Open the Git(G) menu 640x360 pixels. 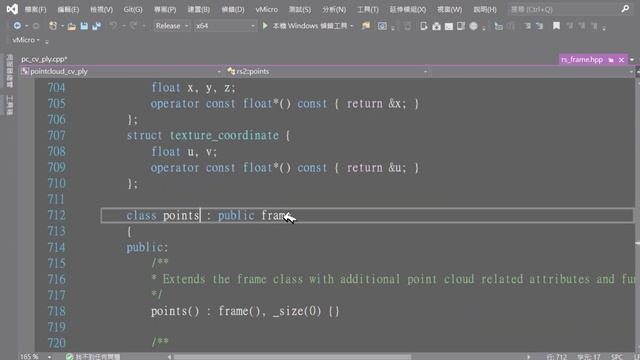(x=133, y=9)
